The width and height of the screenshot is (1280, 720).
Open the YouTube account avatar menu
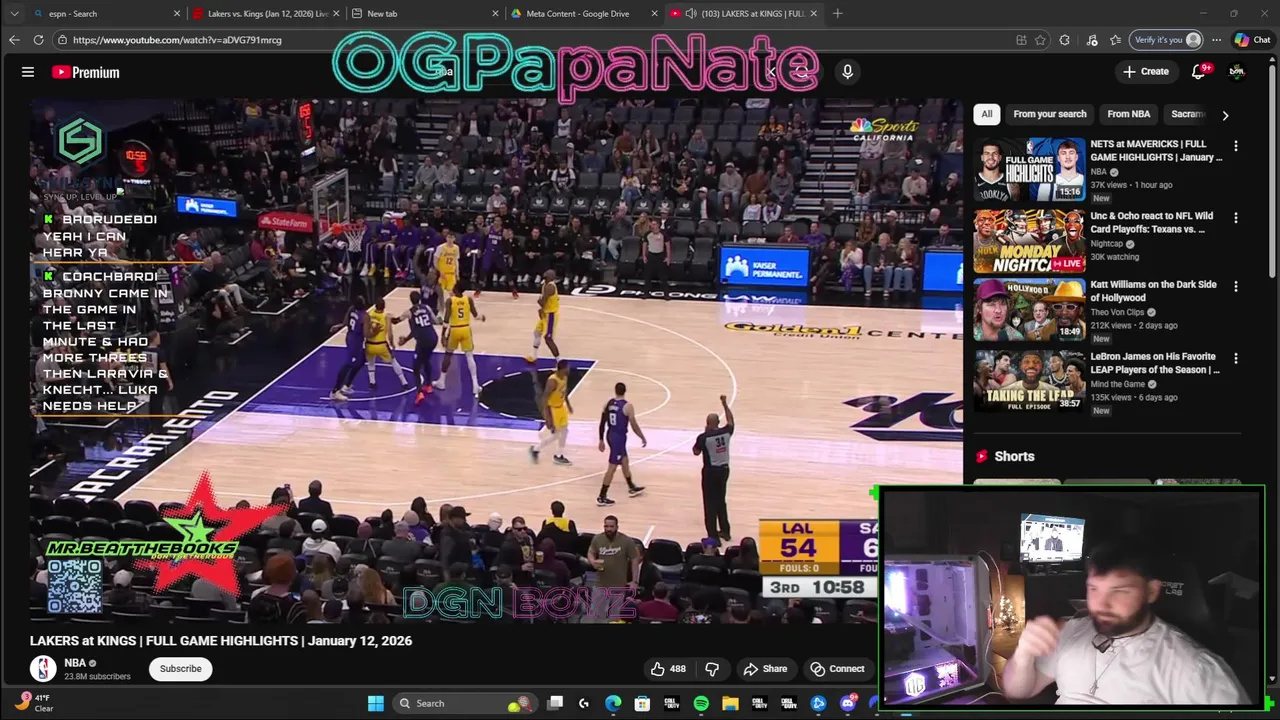[1237, 71]
